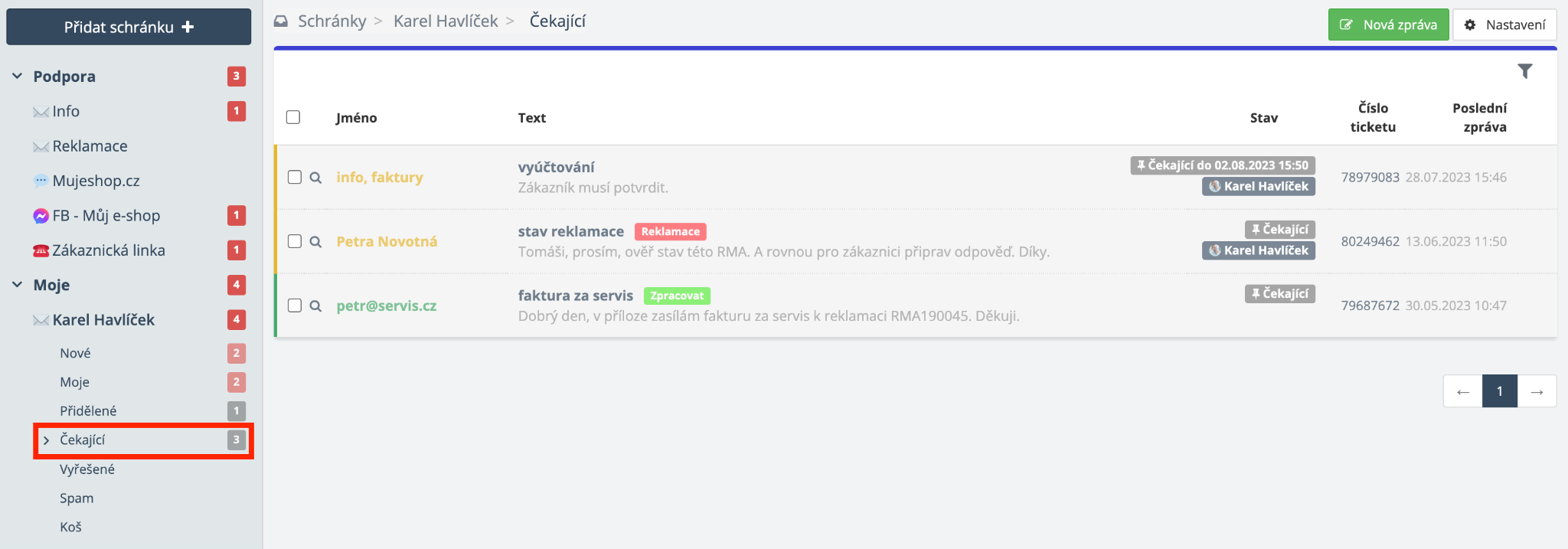Collapse the Podpora section
This screenshot has width=1568, height=549.
click(x=18, y=77)
